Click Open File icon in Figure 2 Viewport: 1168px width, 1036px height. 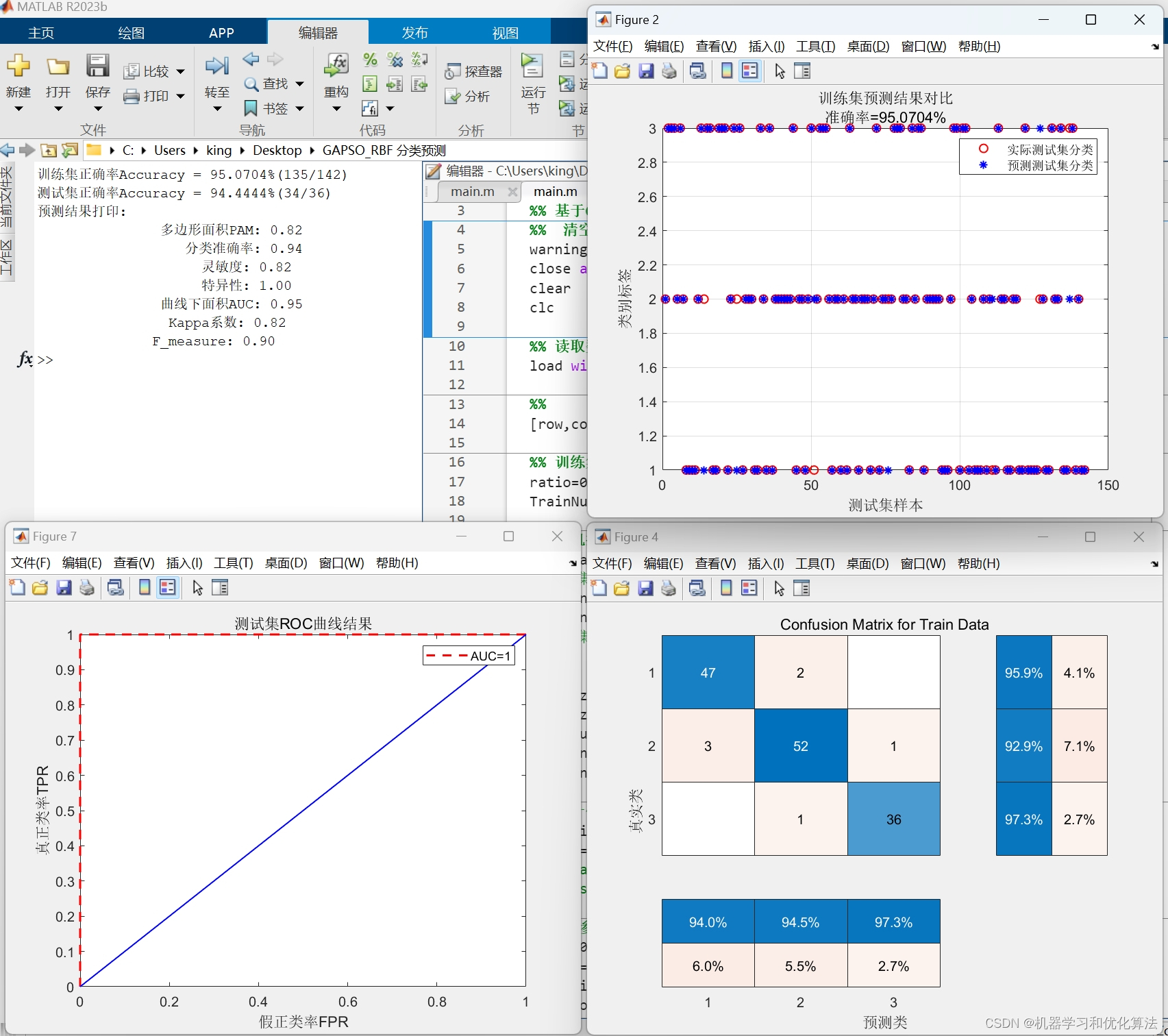click(623, 71)
